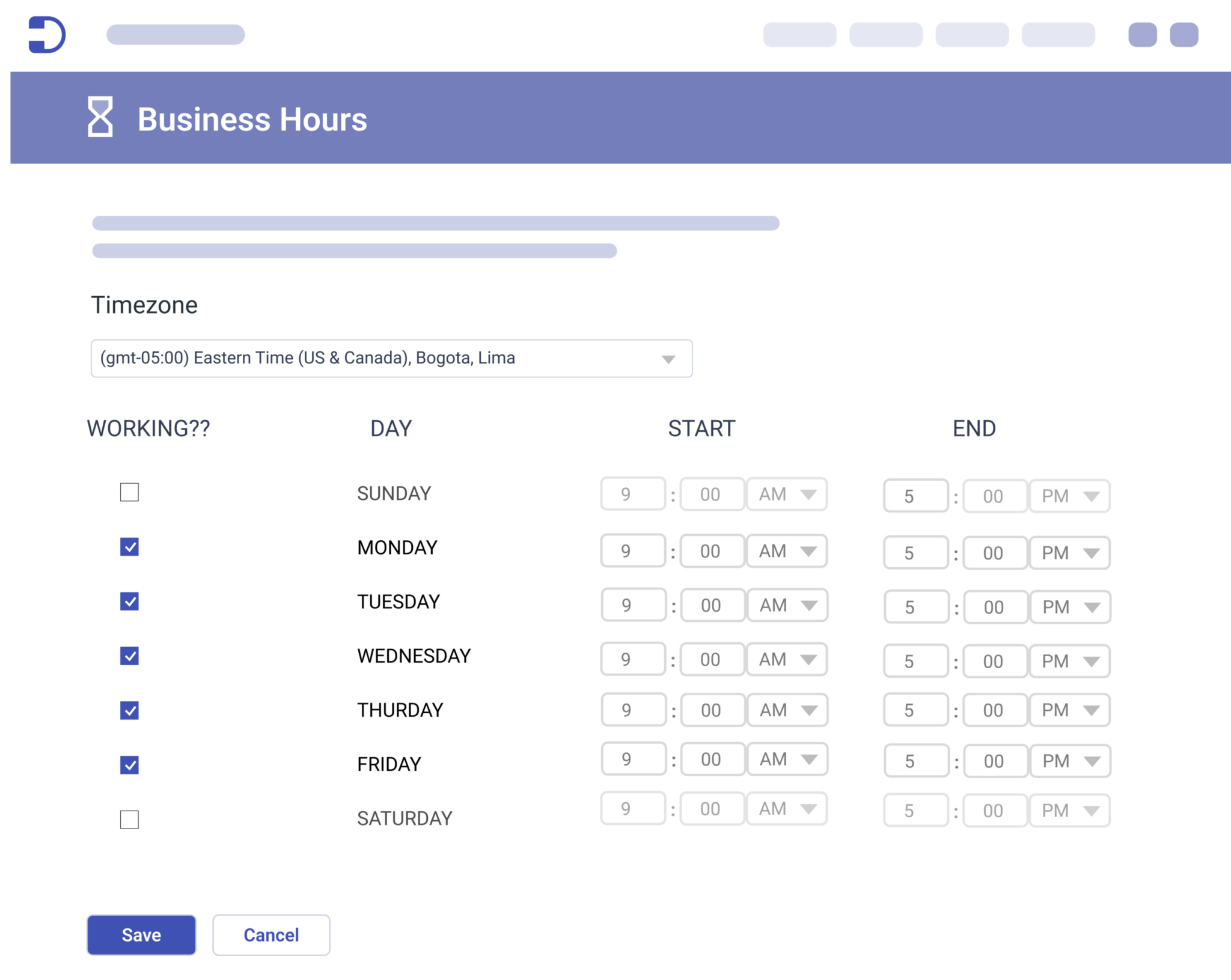Screen dimensions: 1231x980
Task: Uncheck the Friday working checkbox
Action: 129,764
